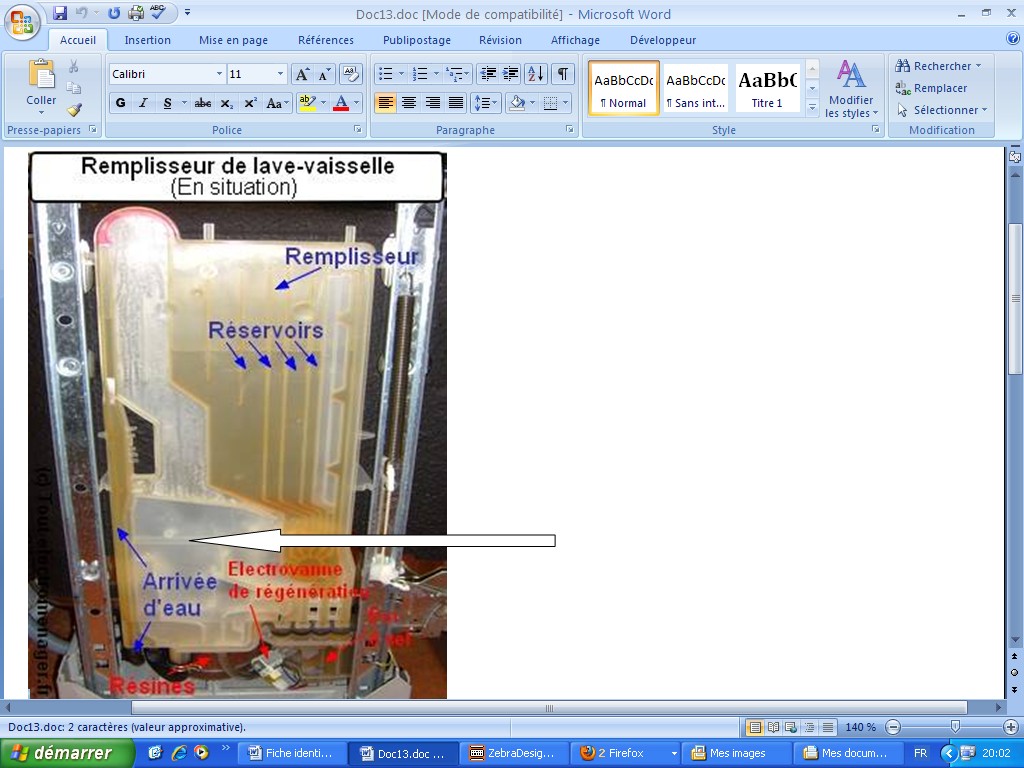
Task: Click the zoom slider handle
Action: point(955,727)
